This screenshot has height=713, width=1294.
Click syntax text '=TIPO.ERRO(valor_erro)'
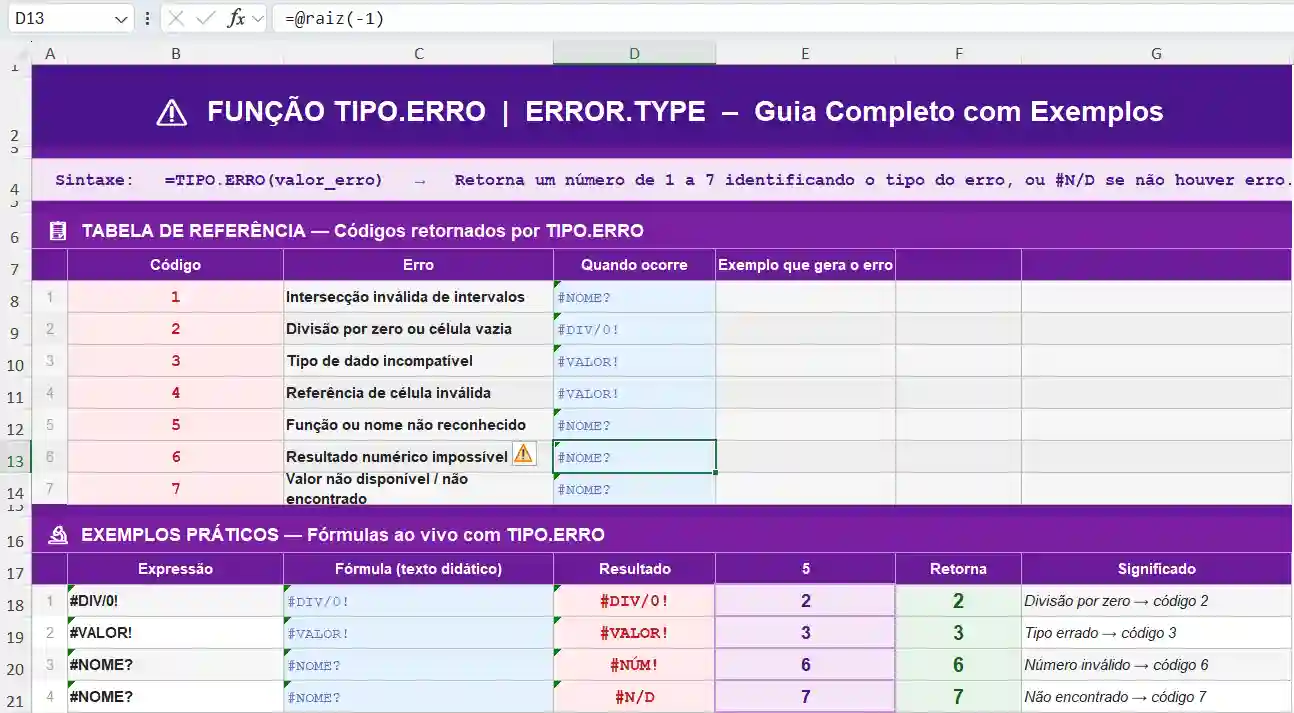(x=273, y=180)
